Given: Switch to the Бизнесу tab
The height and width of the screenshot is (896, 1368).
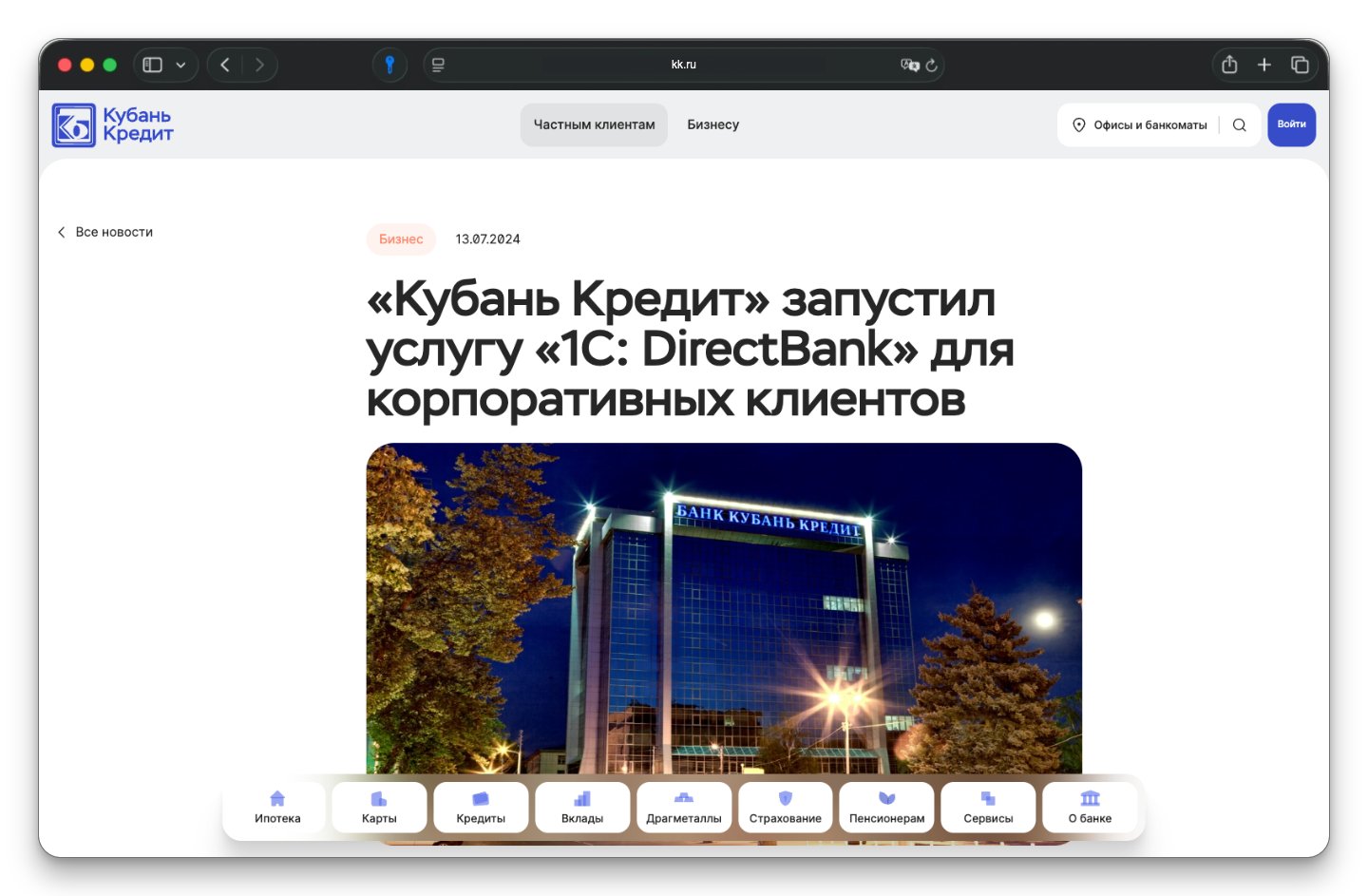Looking at the screenshot, I should click(x=713, y=124).
